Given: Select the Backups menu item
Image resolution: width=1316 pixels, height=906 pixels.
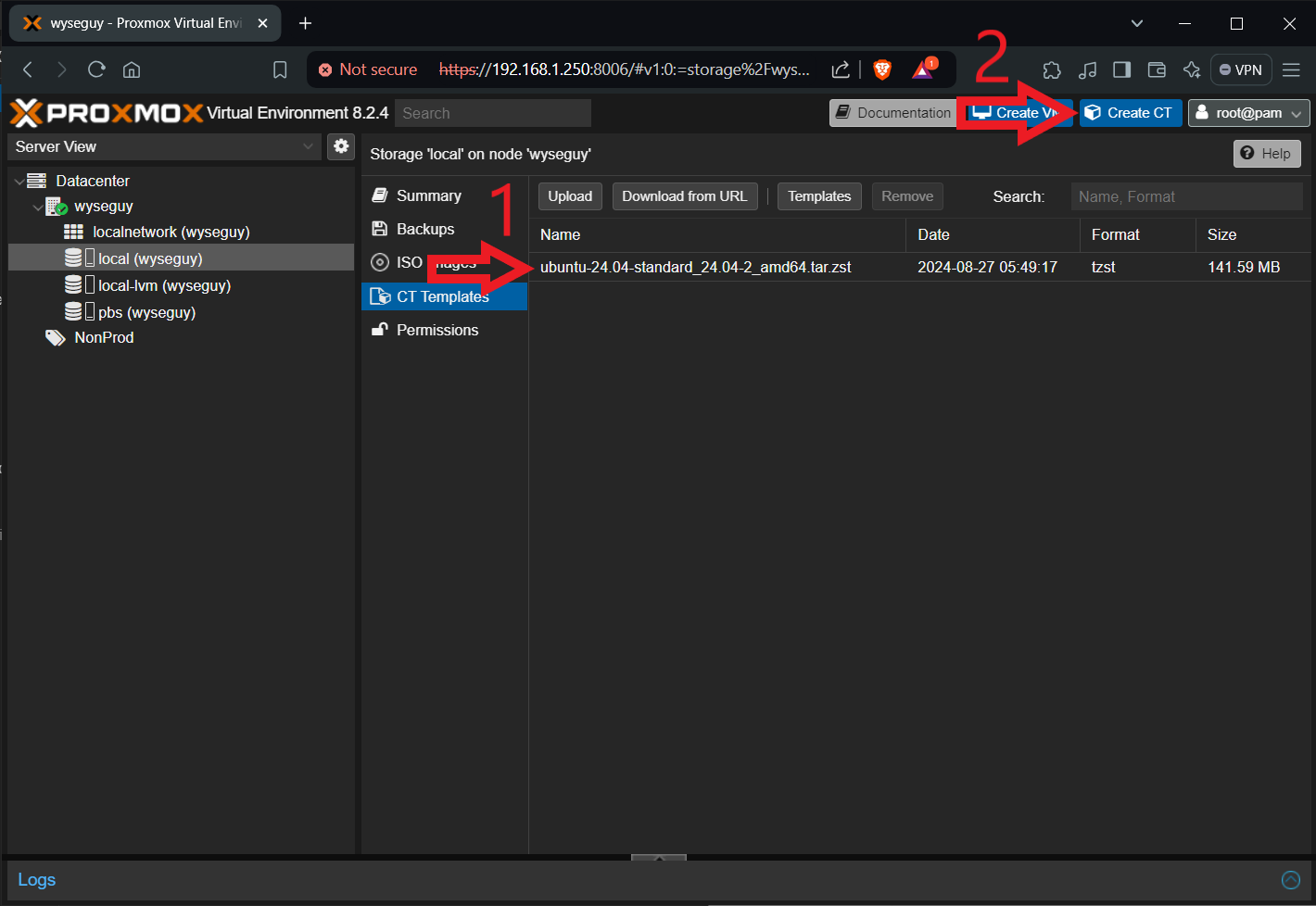Looking at the screenshot, I should pyautogui.click(x=444, y=229).
